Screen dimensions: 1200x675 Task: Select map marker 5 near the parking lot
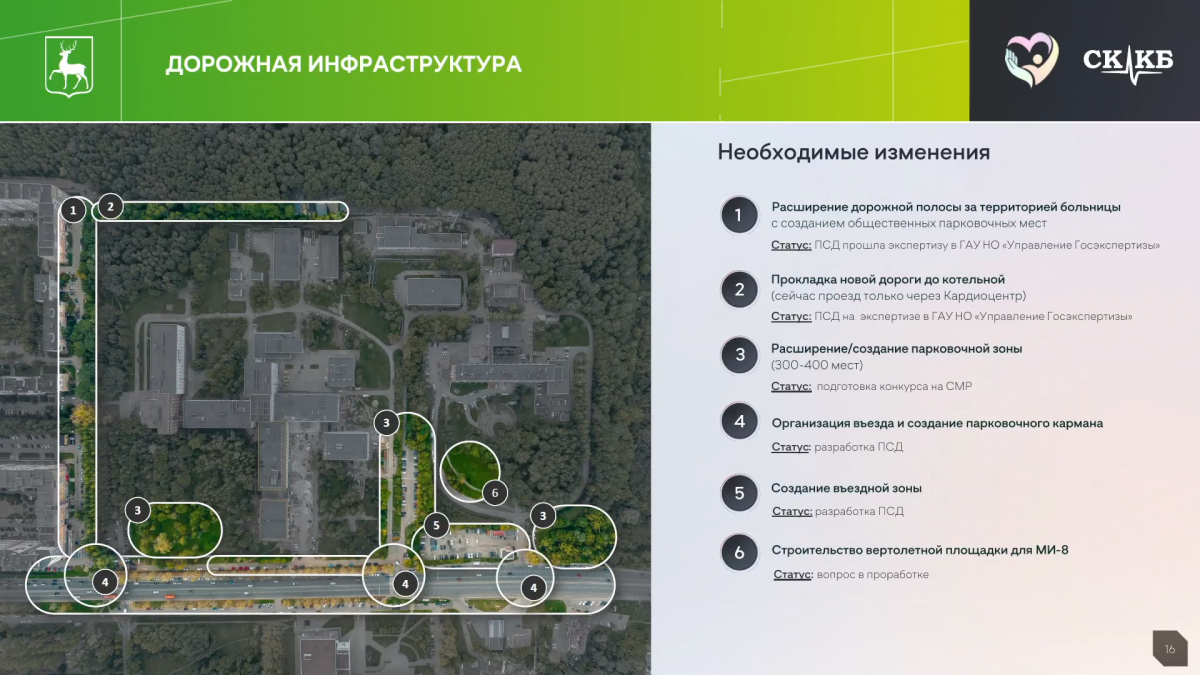point(435,525)
